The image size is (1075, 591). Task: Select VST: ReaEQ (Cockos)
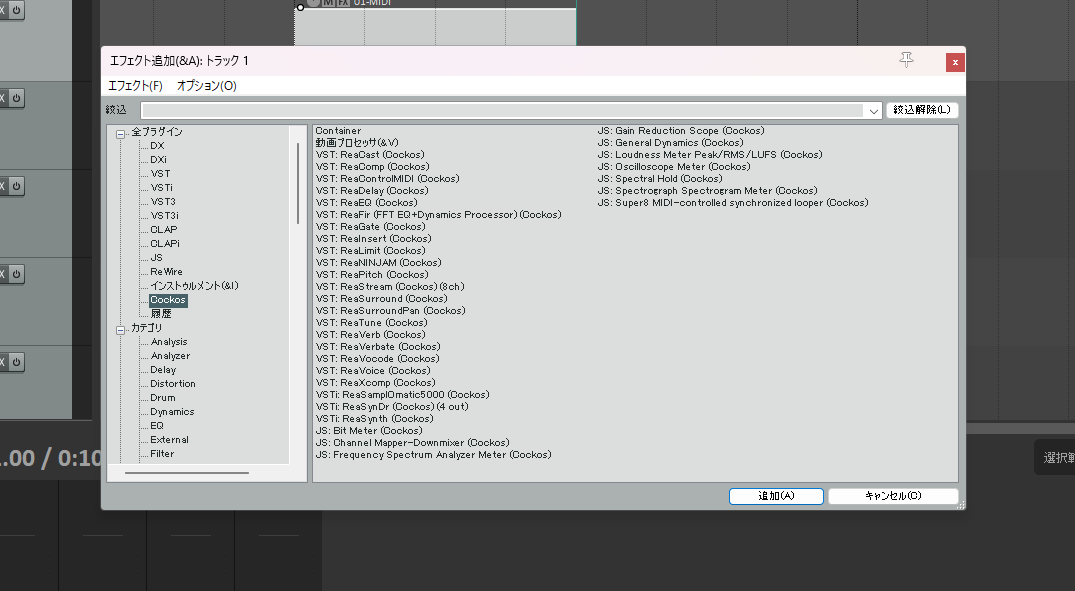(x=366, y=203)
